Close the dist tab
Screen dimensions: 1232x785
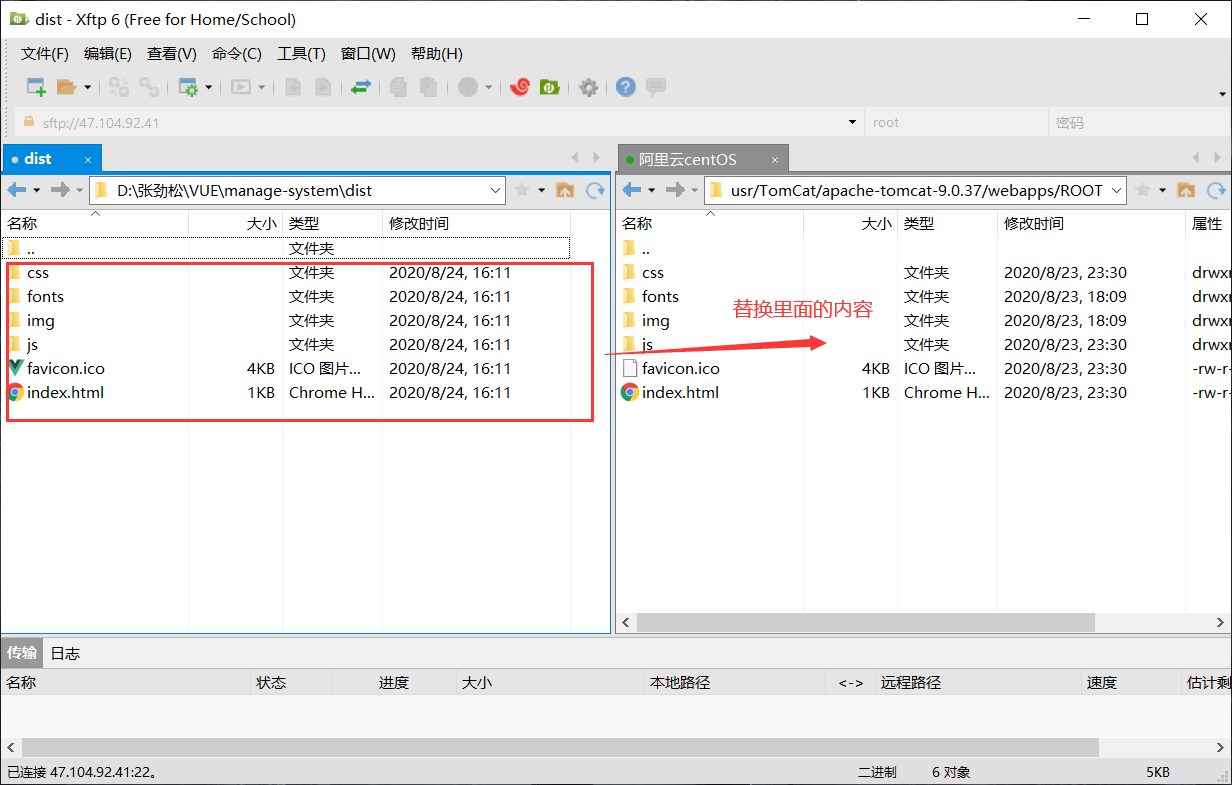click(88, 159)
